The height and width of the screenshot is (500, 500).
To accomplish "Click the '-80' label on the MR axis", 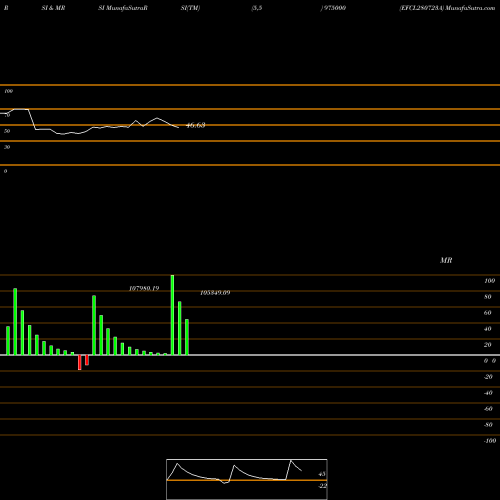I will point(488,425).
